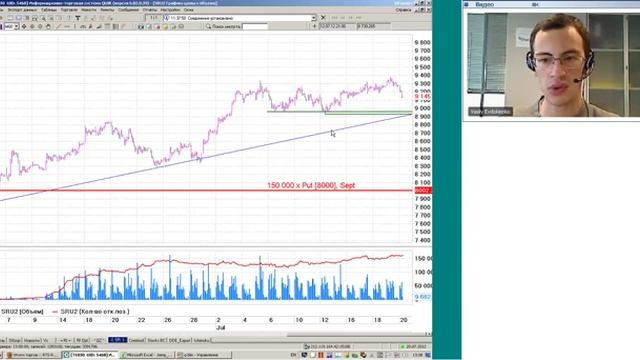Open the Настройки menu
This screenshot has height=360, width=640.
[x=170, y=10]
